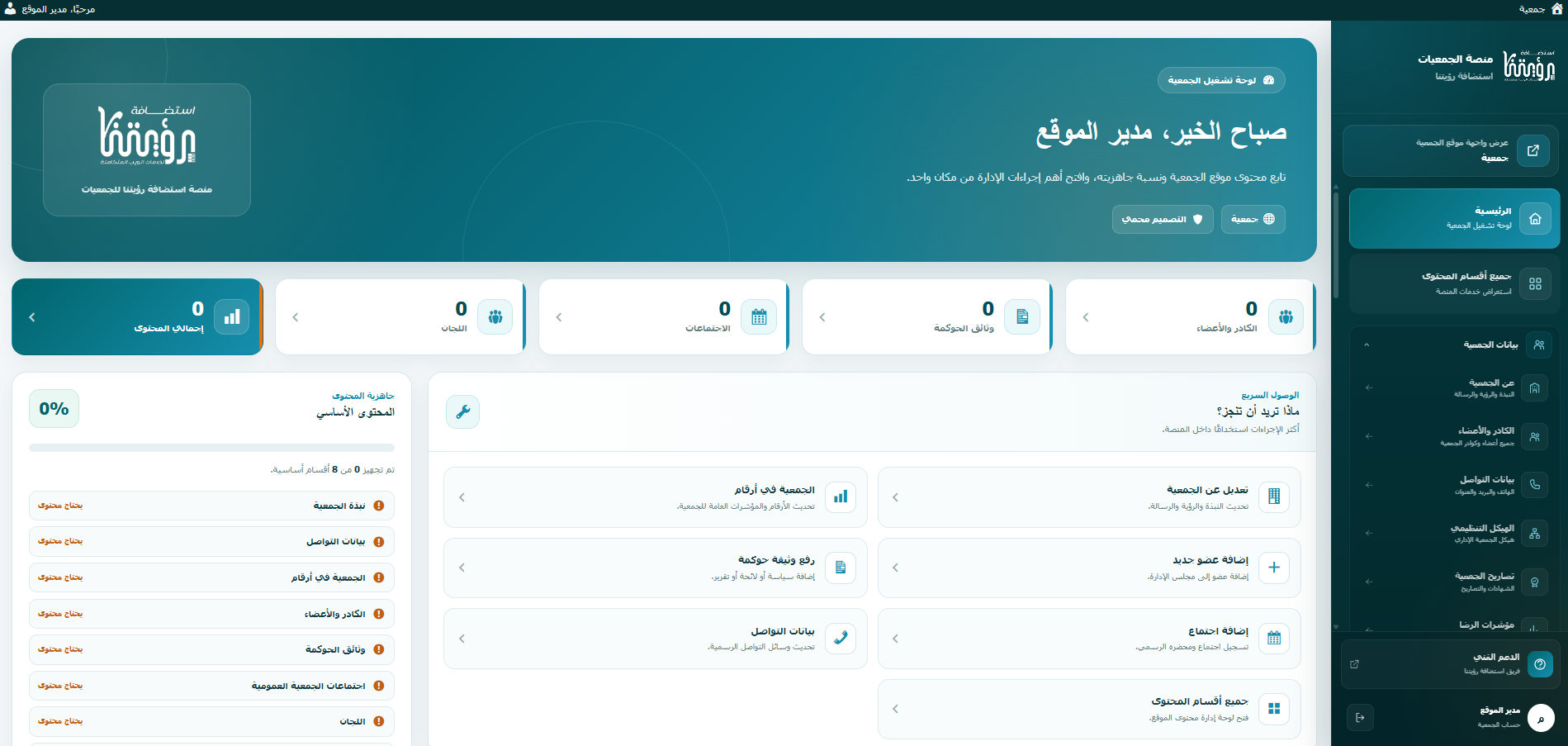Click the grid icon for جميع أقسام المحتوى in sidebar
The image size is (1568, 746).
tap(1535, 283)
